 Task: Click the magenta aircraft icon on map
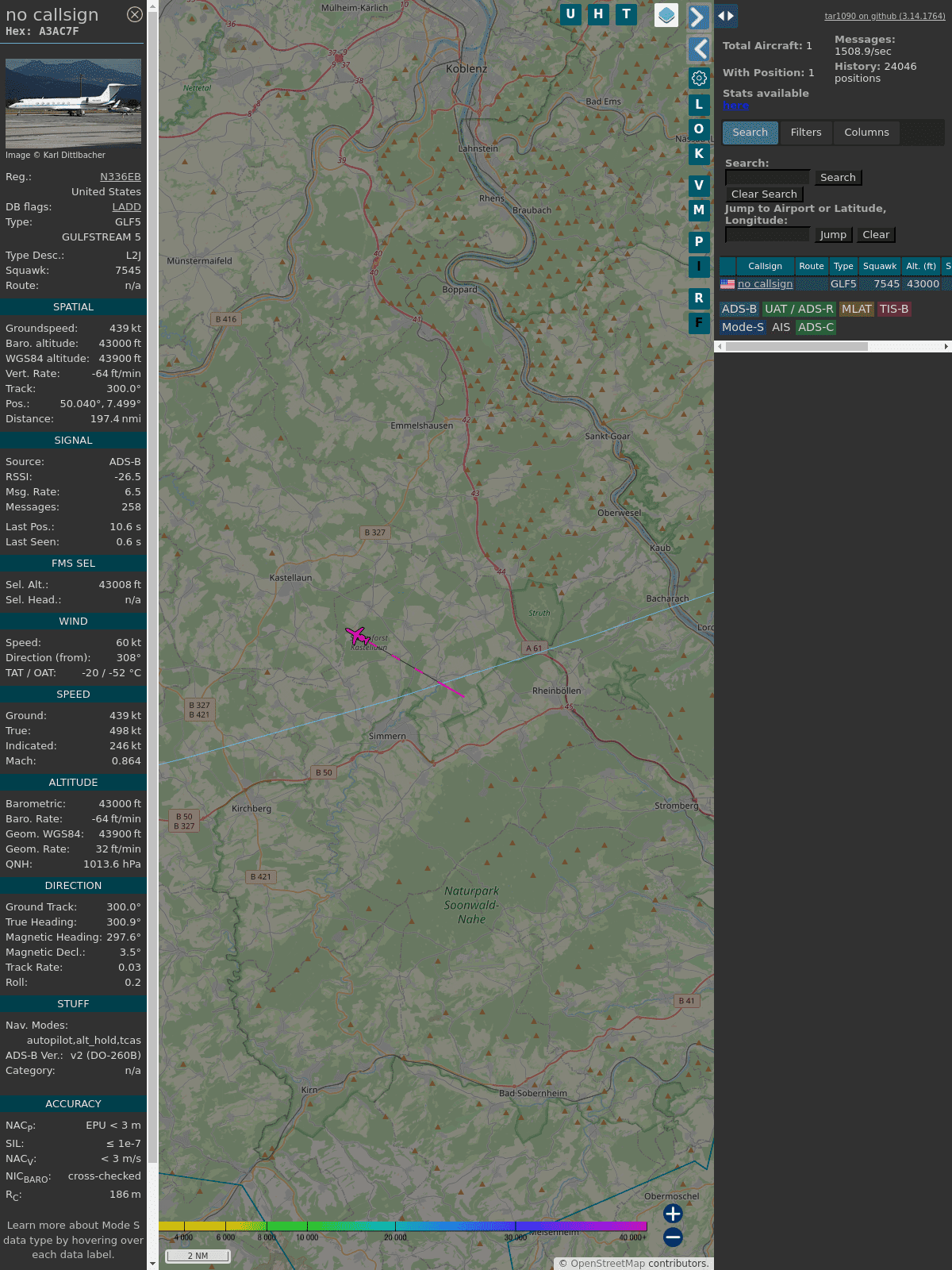click(357, 636)
